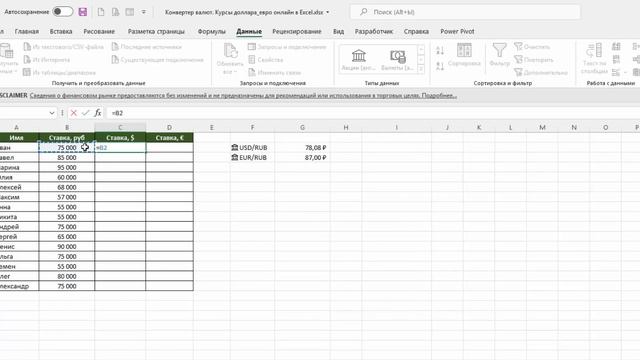
Task: Click the purple Save icon
Action: (x=83, y=12)
